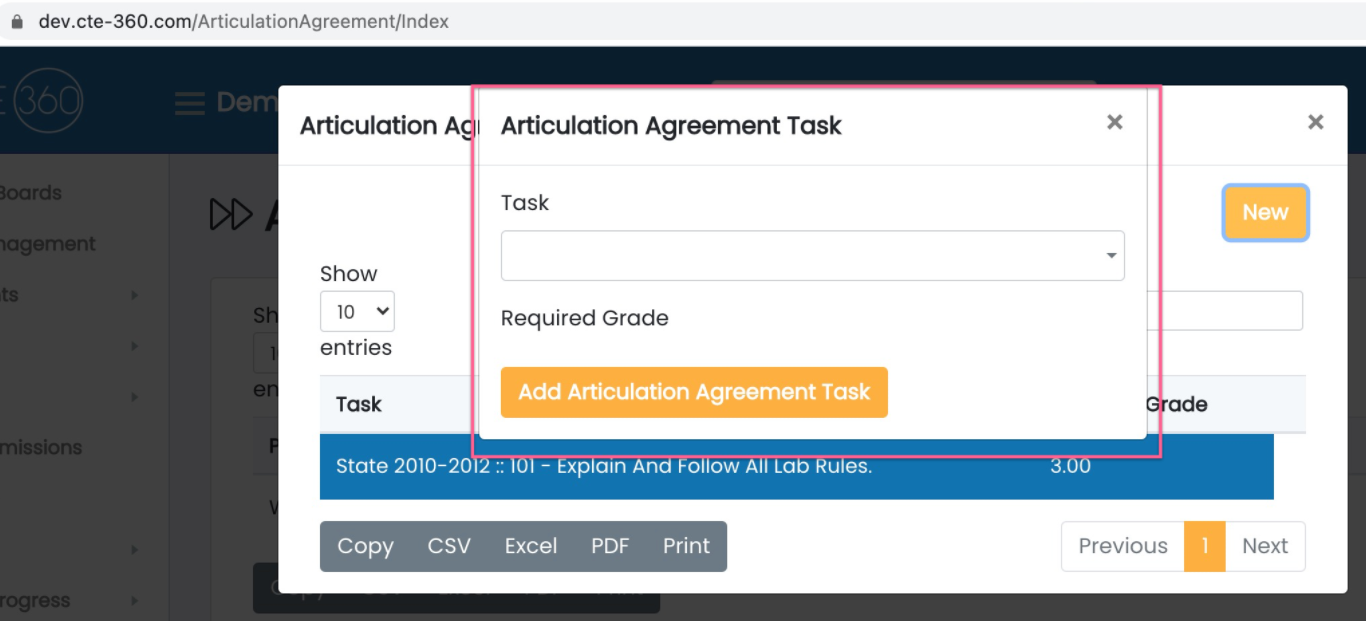This screenshot has height=621, width=1366.
Task: Click the lock icon in the address bar
Action: click(16, 21)
